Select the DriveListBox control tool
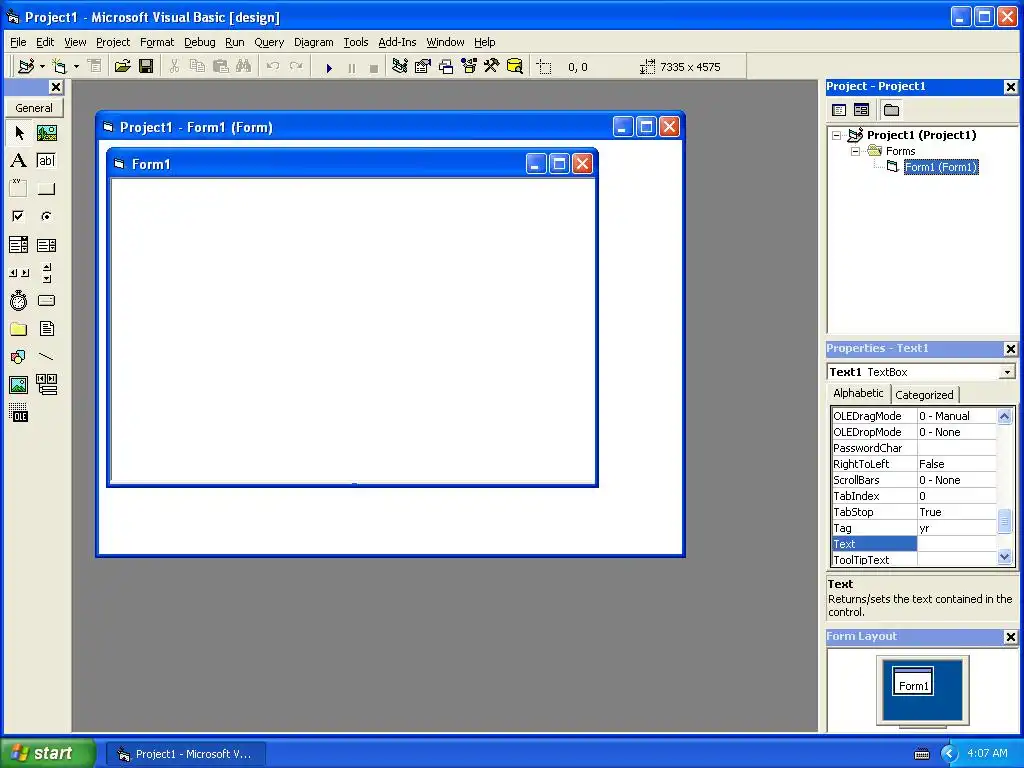The height and width of the screenshot is (768, 1024). pos(46,300)
